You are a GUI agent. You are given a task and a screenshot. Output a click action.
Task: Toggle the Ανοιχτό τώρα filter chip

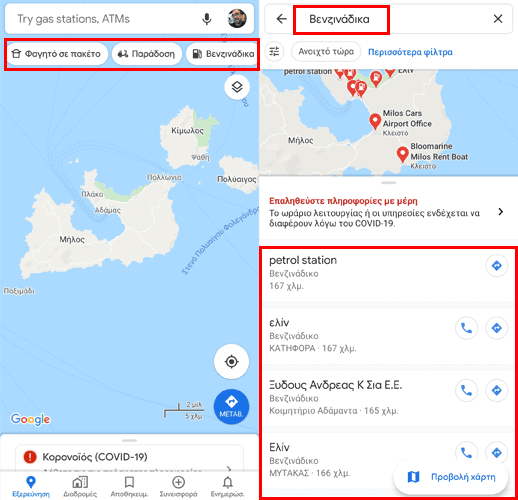326,52
